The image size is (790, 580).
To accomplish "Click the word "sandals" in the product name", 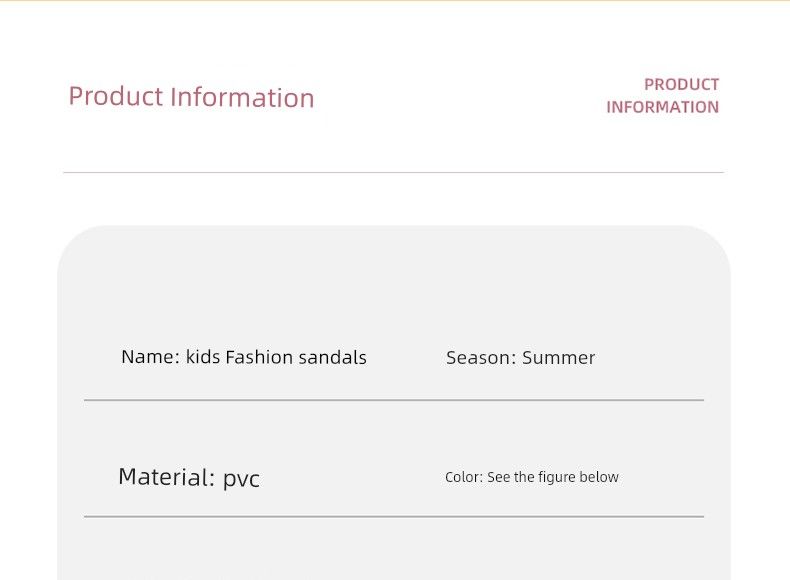I will [333, 357].
